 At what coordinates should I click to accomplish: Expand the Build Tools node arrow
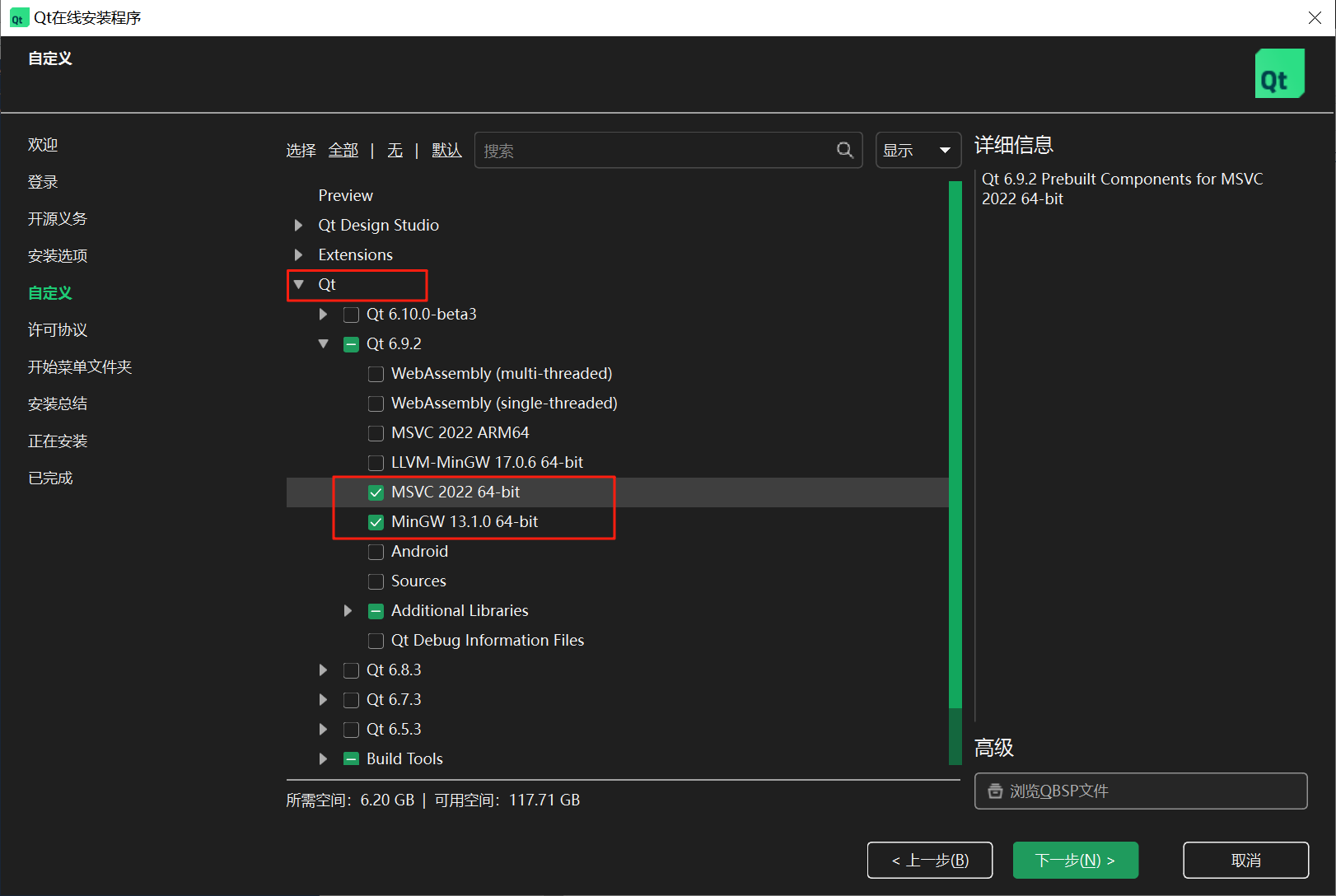(323, 758)
